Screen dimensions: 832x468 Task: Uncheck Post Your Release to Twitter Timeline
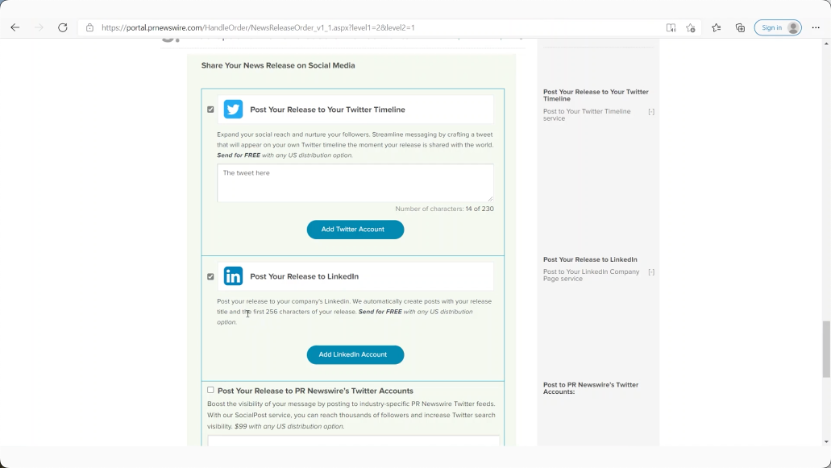pos(210,109)
